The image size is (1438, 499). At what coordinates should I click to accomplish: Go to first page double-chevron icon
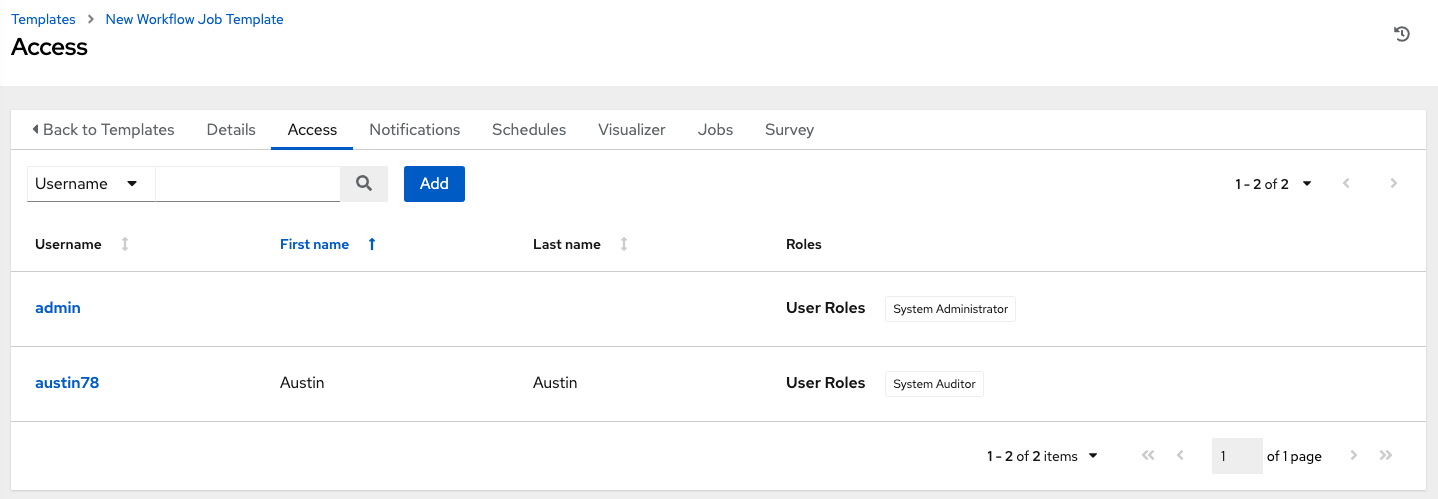point(1148,456)
